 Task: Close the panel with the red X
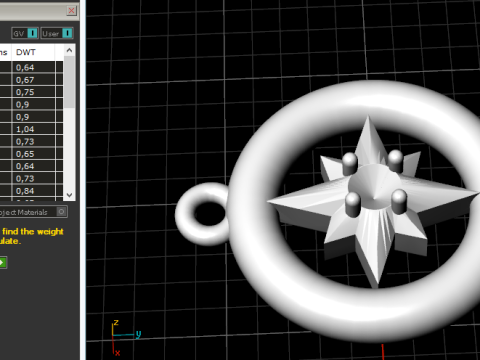pyautogui.click(x=71, y=11)
